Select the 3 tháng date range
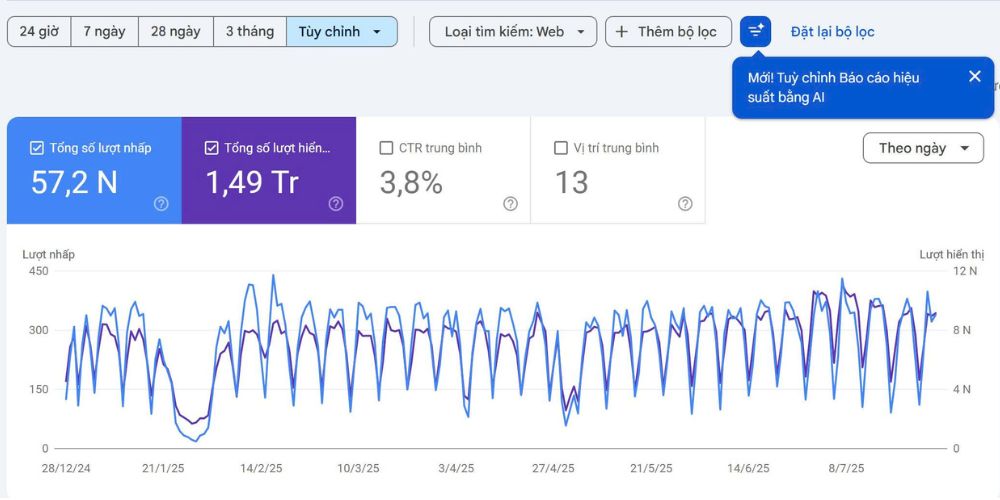Screen dimensions: 1000x500 [250, 32]
